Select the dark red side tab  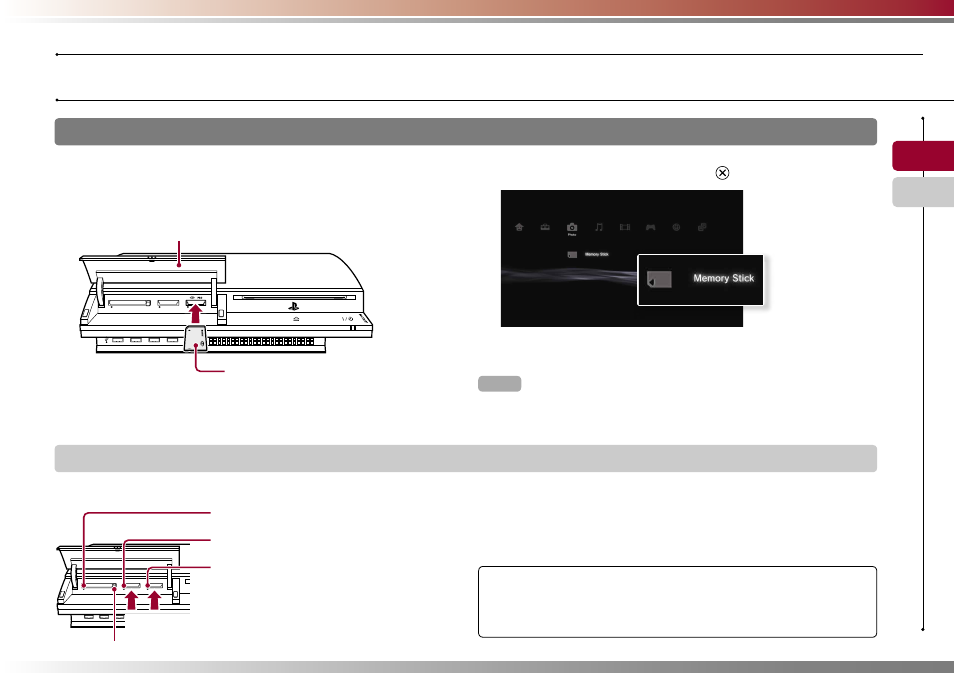coord(923,156)
